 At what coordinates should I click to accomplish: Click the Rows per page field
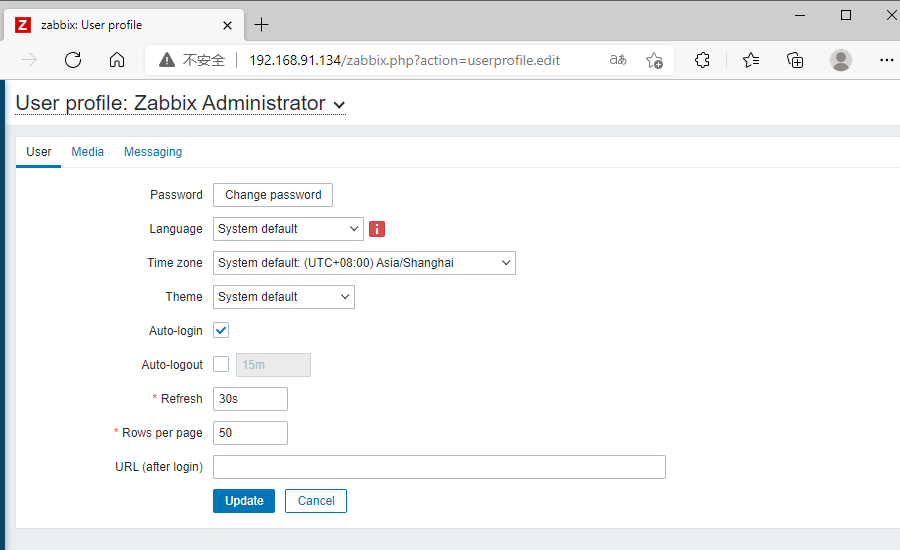[x=250, y=433]
